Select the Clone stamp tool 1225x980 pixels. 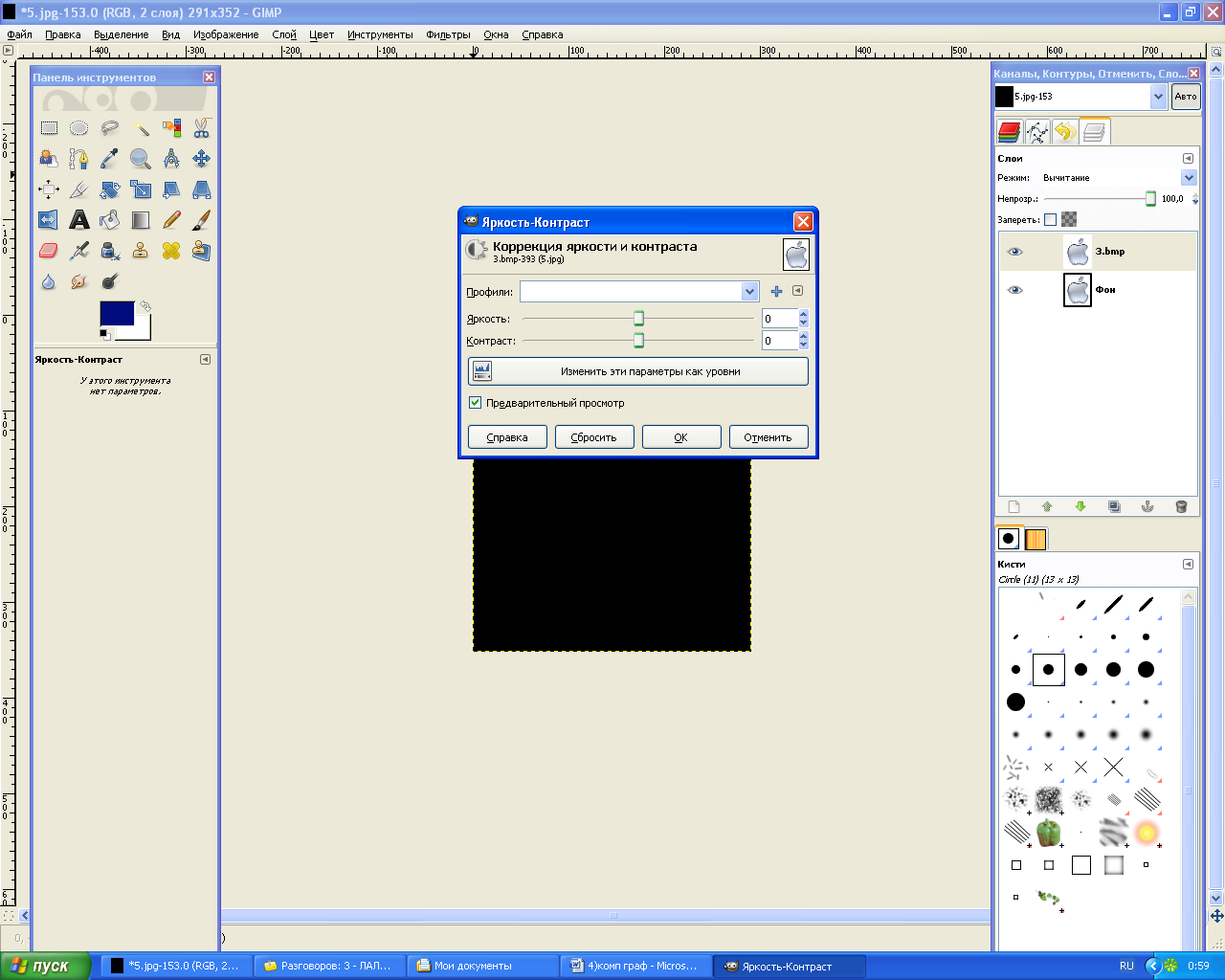click(141, 251)
